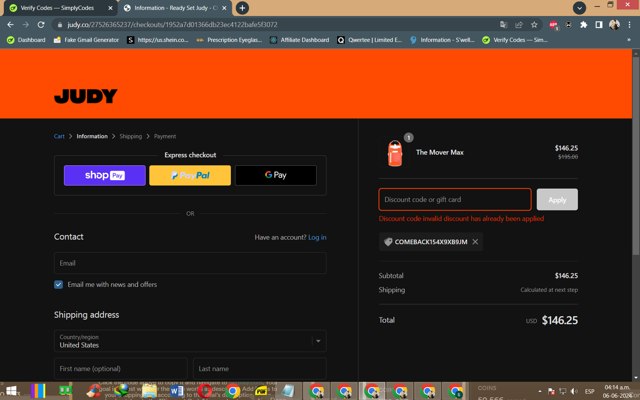The image size is (640, 400).
Task: Open the Chrome three-dot menu
Action: tap(629, 25)
